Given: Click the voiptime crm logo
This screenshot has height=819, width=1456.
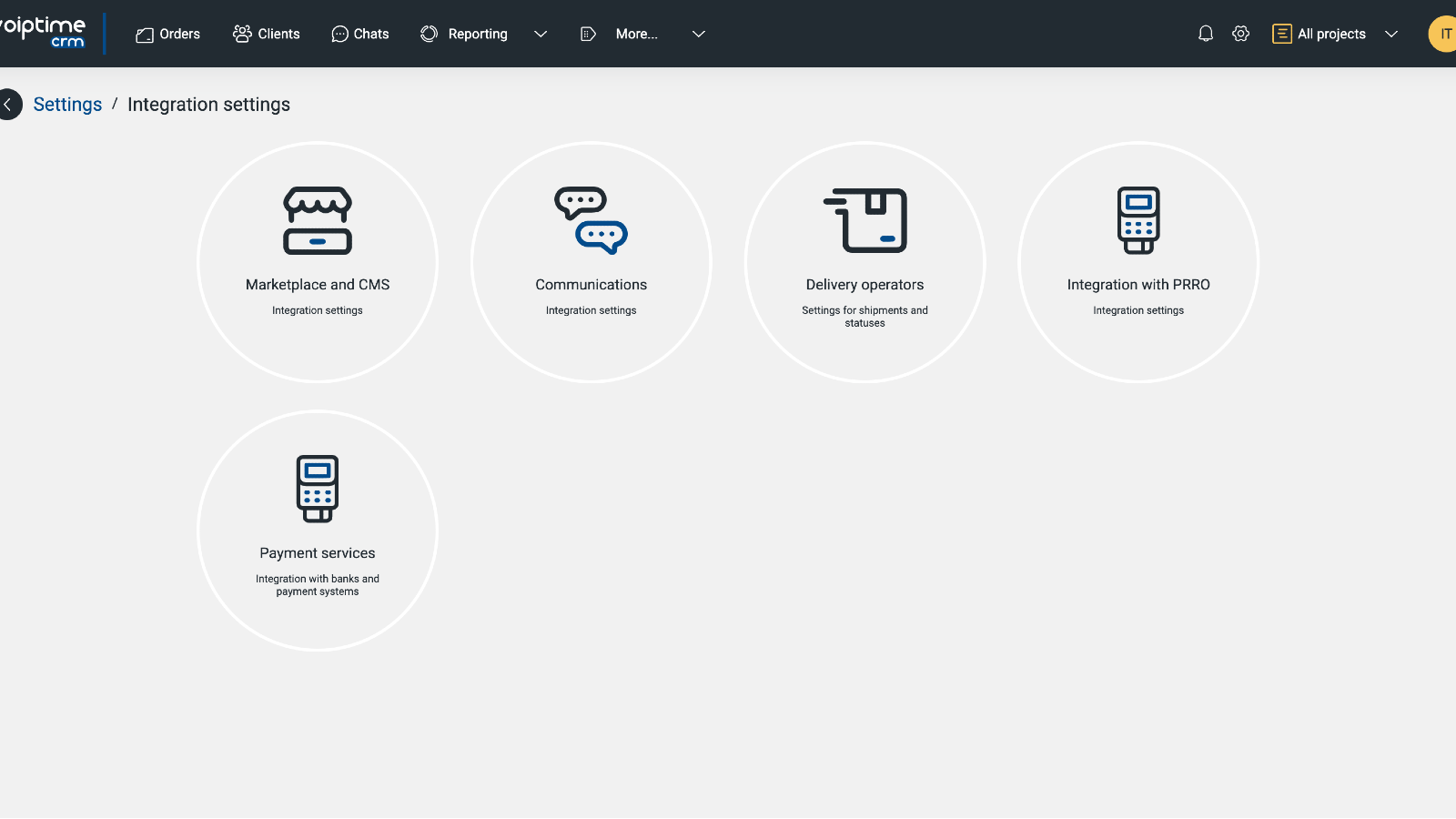Looking at the screenshot, I should point(44,32).
